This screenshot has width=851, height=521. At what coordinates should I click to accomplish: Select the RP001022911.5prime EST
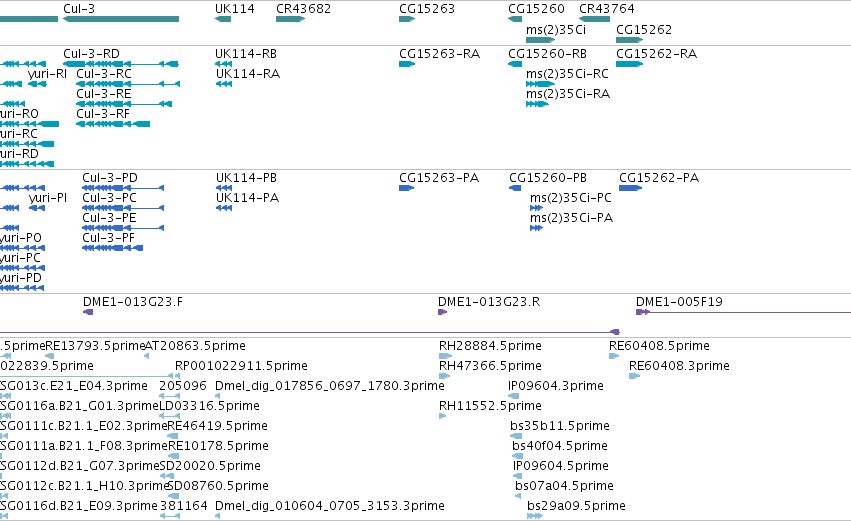(x=177, y=377)
